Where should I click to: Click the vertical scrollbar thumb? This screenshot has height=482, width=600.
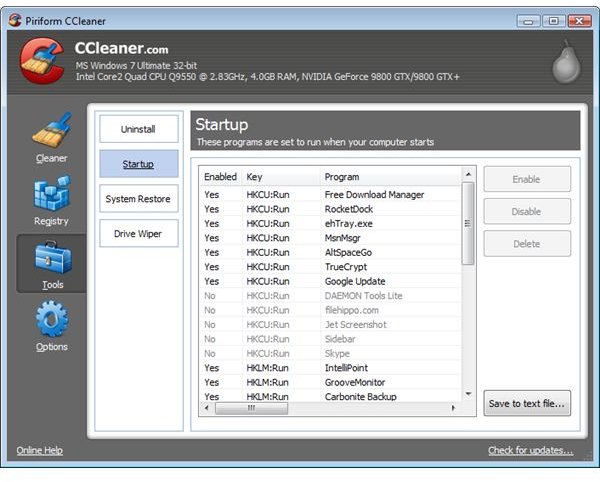(468, 223)
